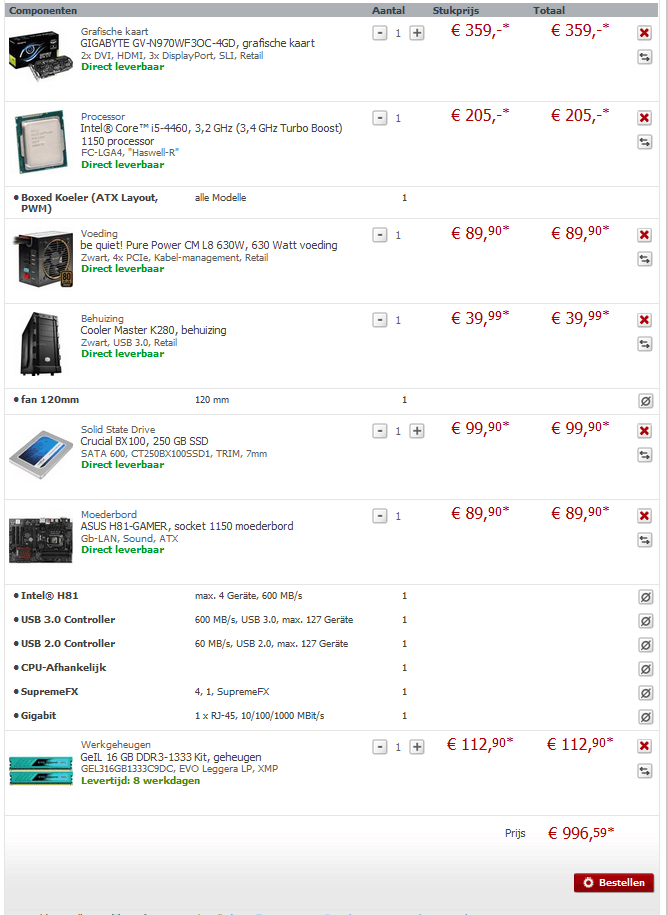668x915 pixels.
Task: Increase quantity of the GIGABYTE graphics card
Action: 417,33
